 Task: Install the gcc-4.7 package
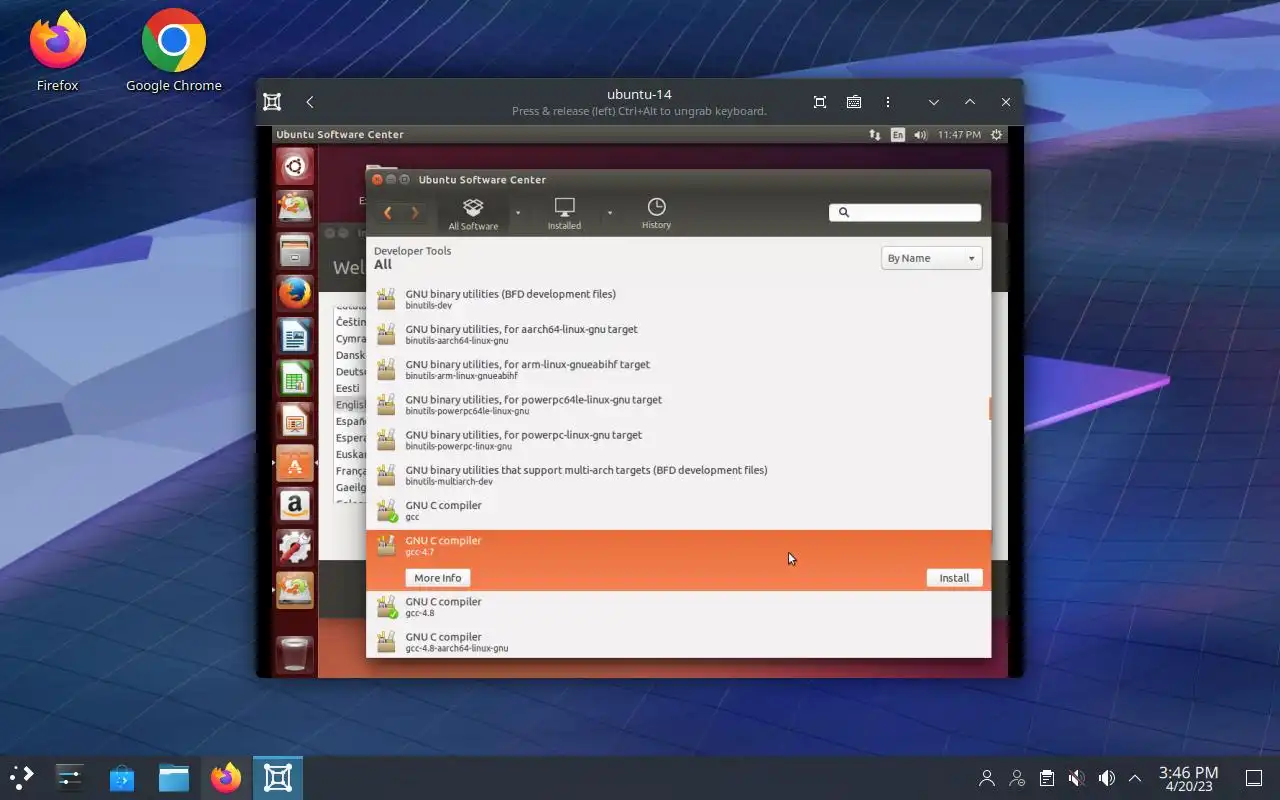point(954,578)
